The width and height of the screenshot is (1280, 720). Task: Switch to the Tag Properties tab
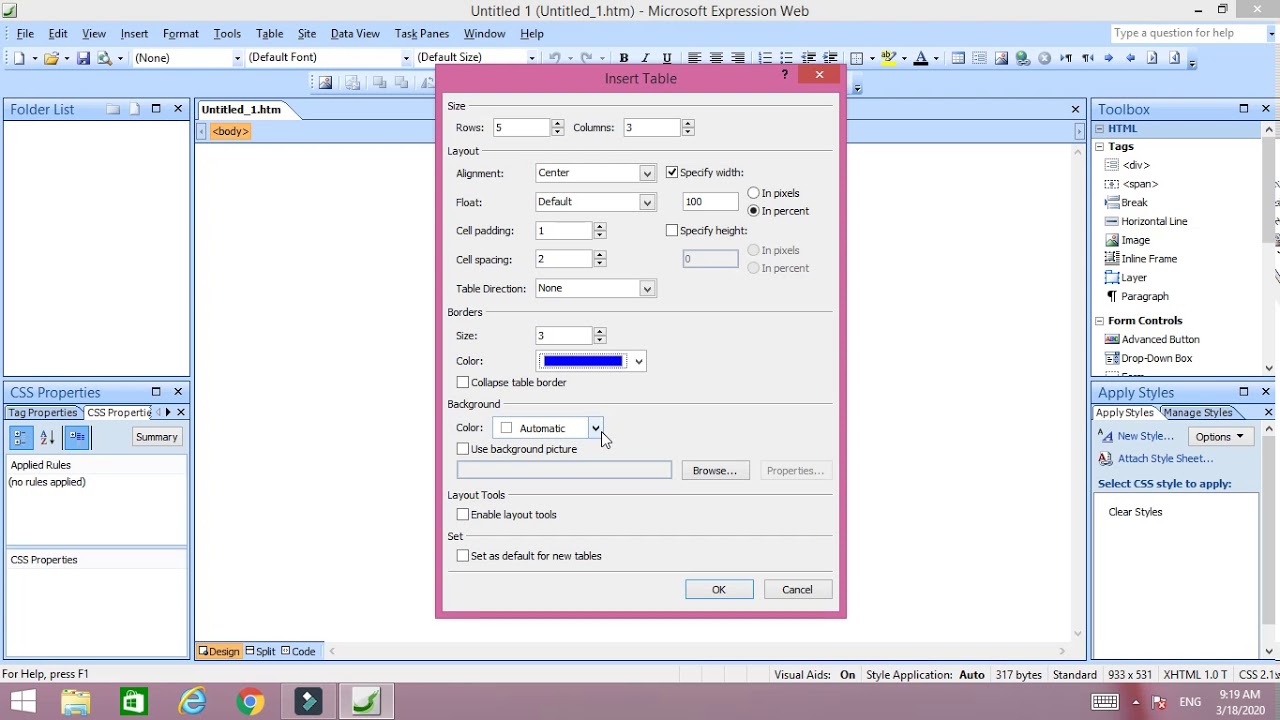[x=43, y=413]
